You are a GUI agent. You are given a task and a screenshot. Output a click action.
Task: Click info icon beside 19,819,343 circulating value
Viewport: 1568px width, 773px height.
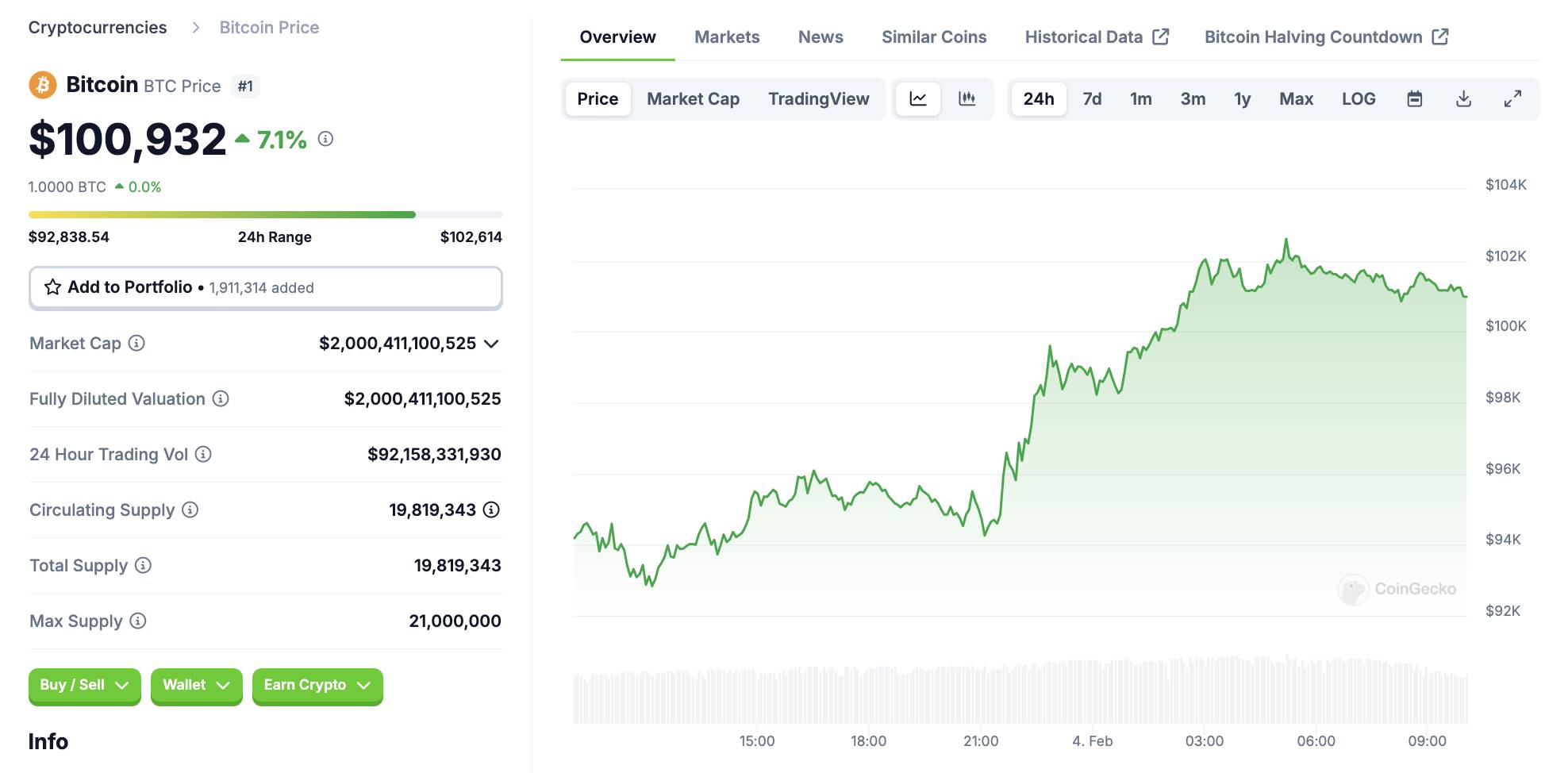491,510
